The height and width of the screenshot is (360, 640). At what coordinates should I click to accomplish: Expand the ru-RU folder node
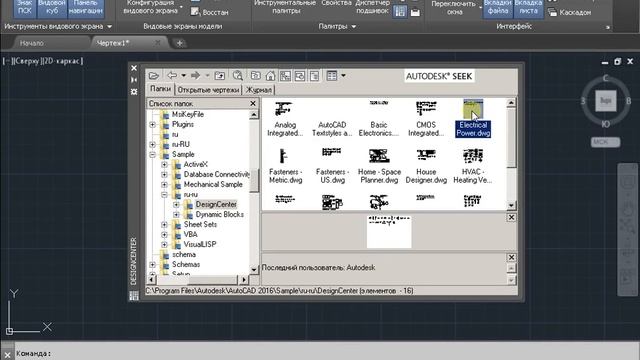pos(152,144)
